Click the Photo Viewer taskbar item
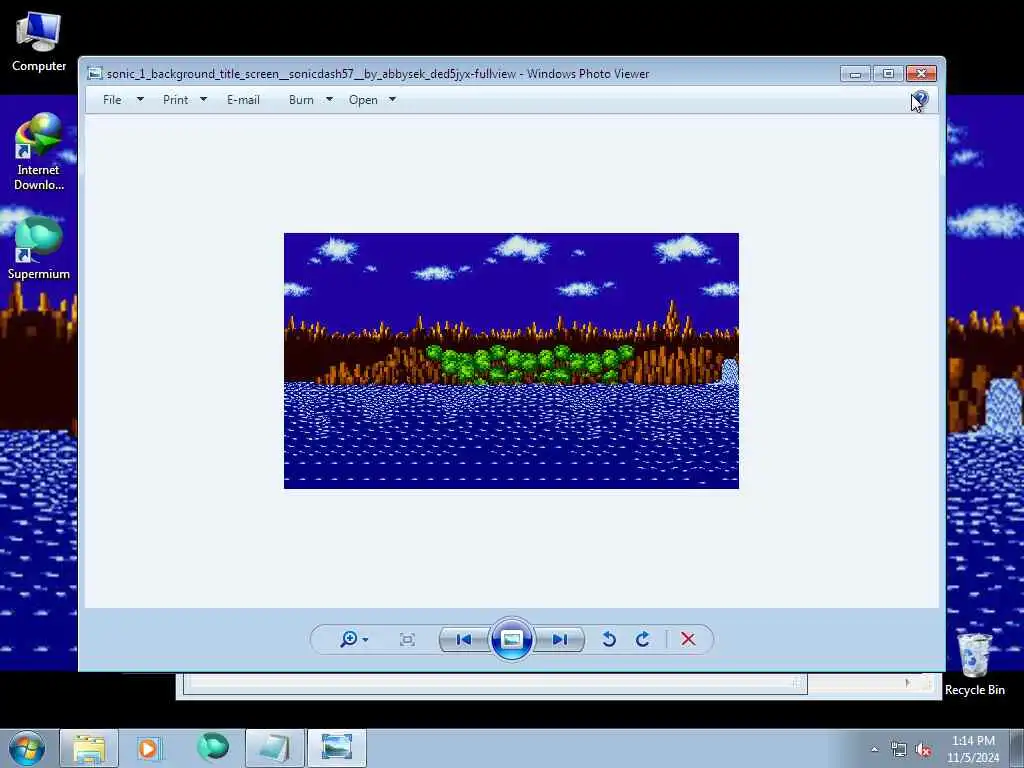1024x768 pixels. 337,748
